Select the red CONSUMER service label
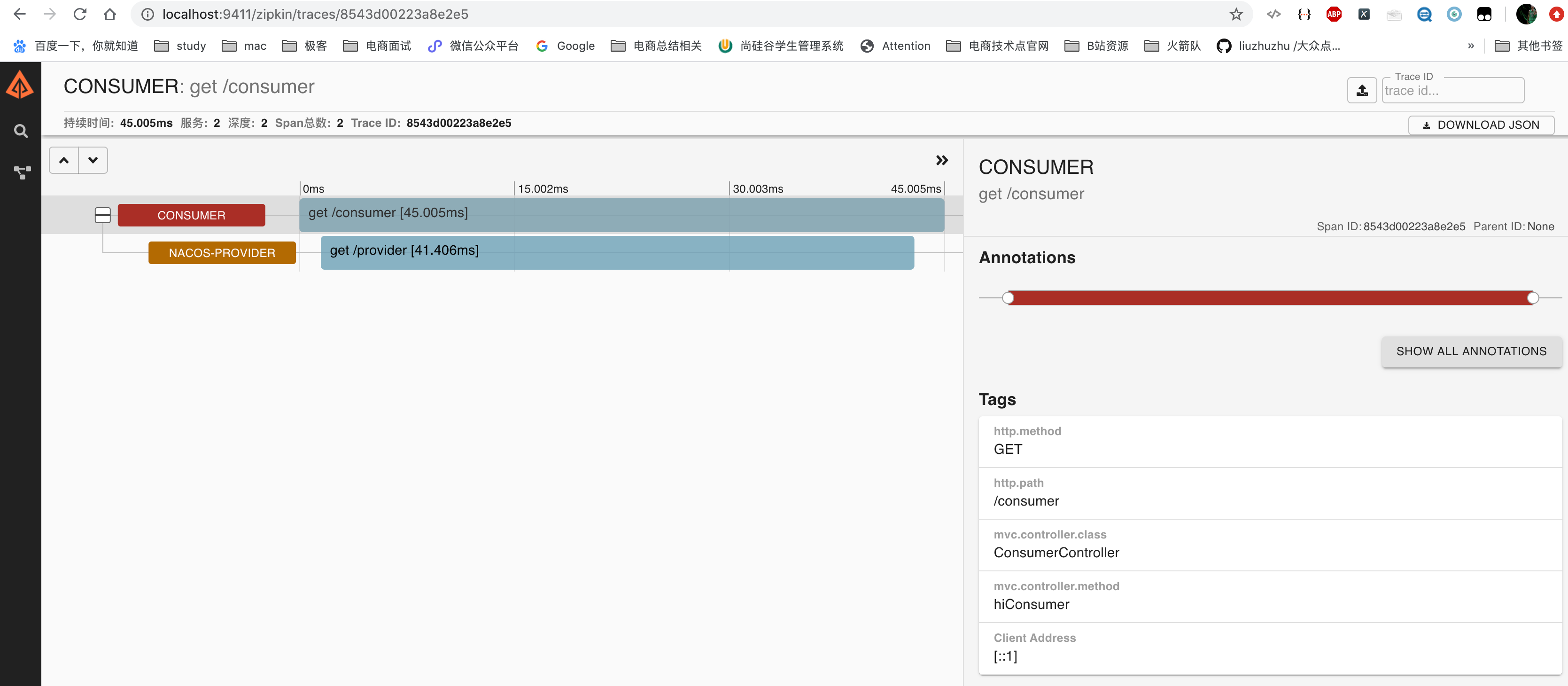1568x686 pixels. (x=191, y=215)
